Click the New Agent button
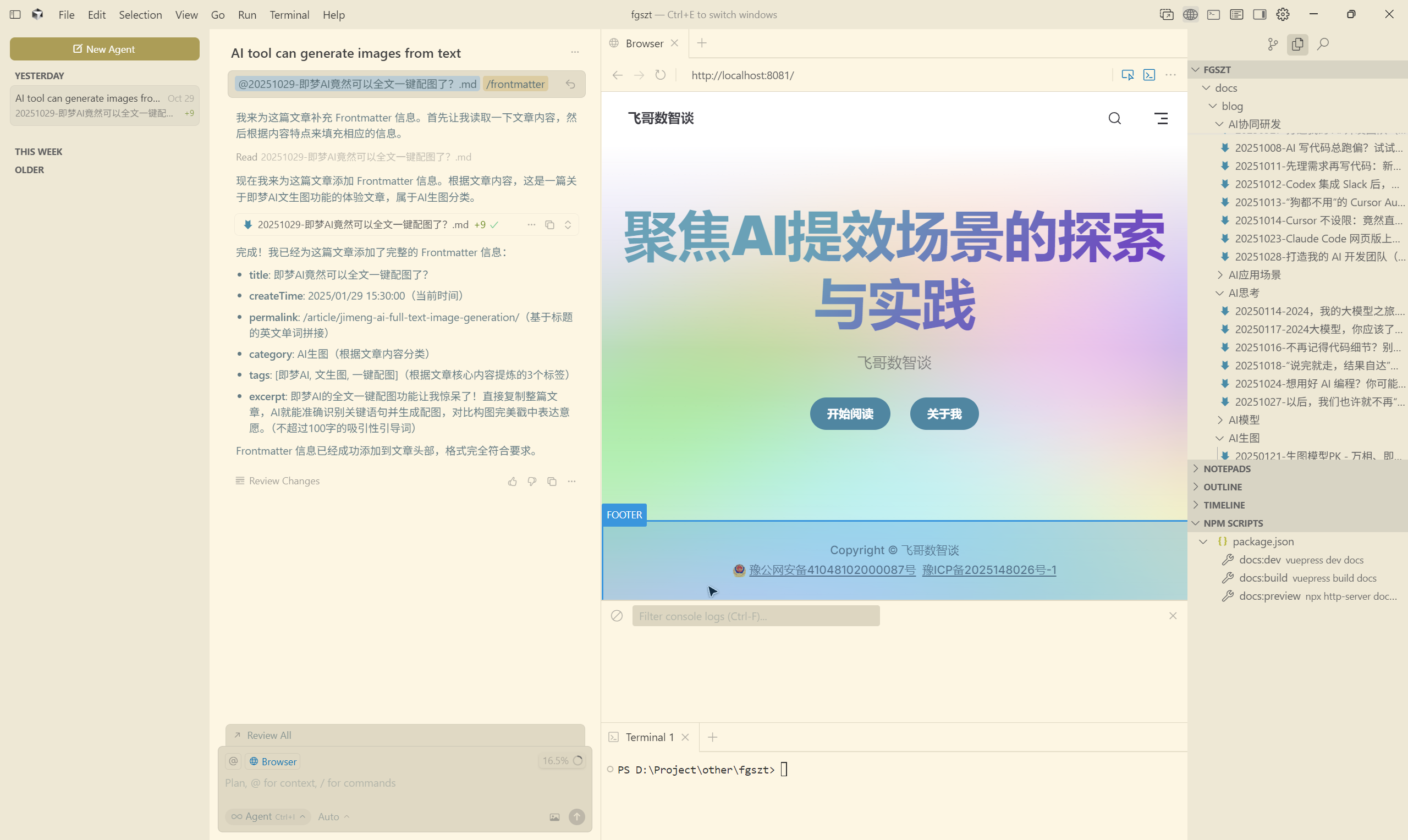 pos(104,49)
